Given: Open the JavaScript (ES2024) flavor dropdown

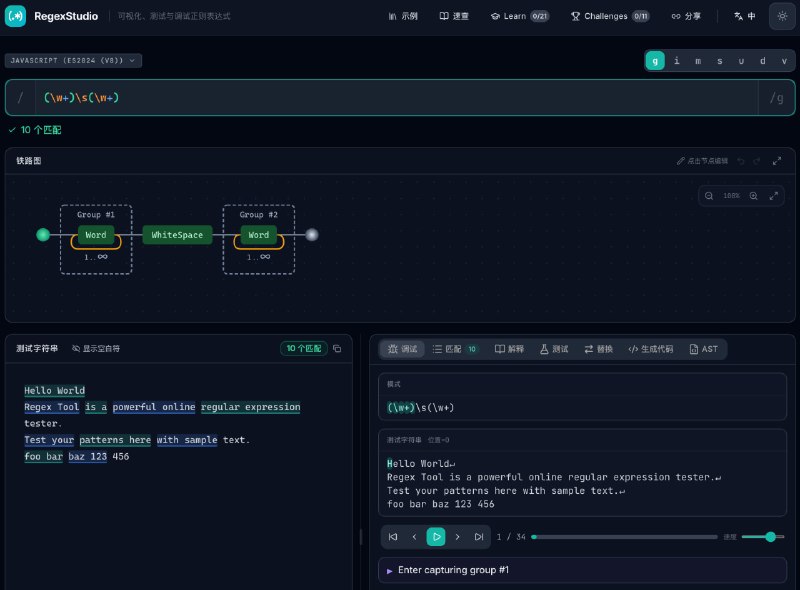Looking at the screenshot, I should coord(73,60).
